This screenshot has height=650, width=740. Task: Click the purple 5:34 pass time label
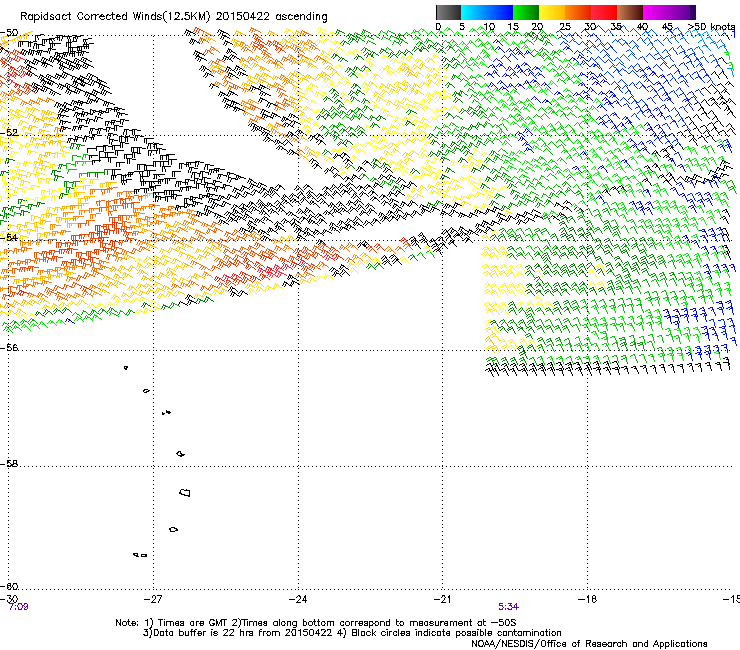pos(508,607)
